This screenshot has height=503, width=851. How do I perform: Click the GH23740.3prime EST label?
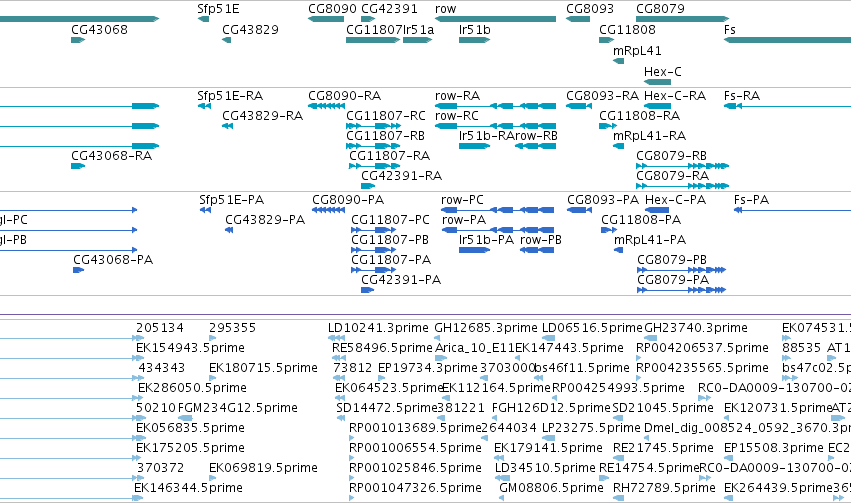tap(696, 328)
